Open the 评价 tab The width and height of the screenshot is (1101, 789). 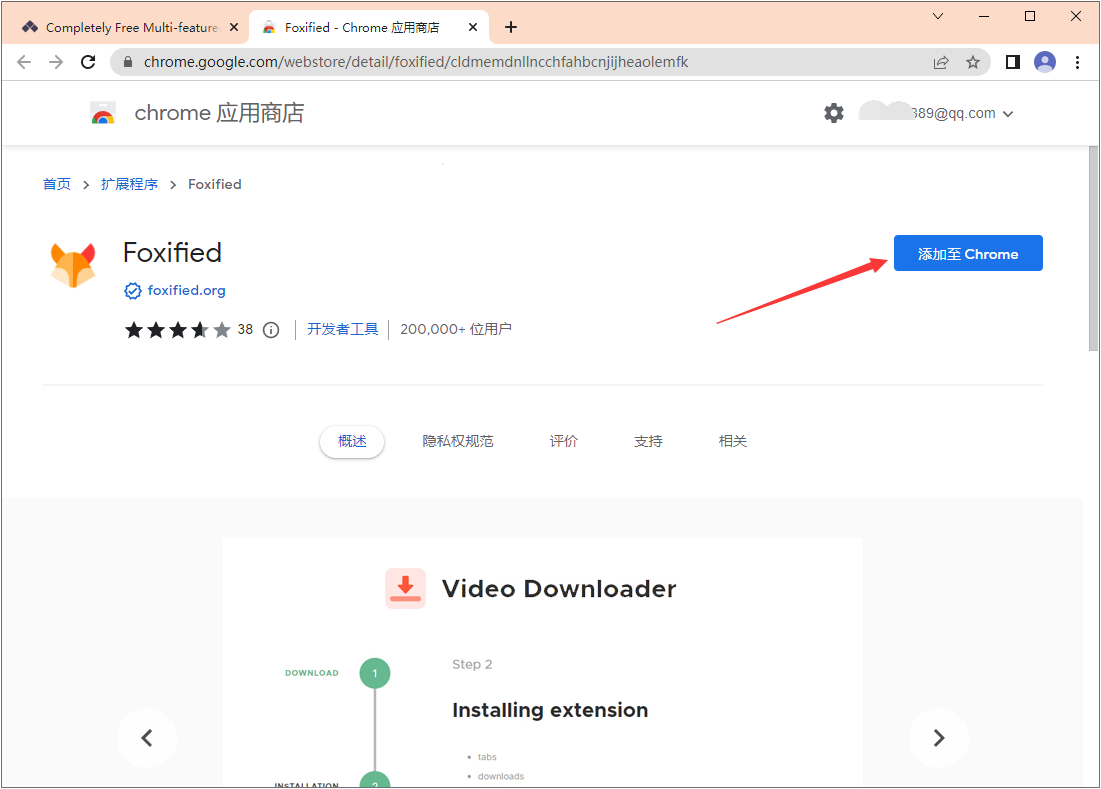point(563,442)
